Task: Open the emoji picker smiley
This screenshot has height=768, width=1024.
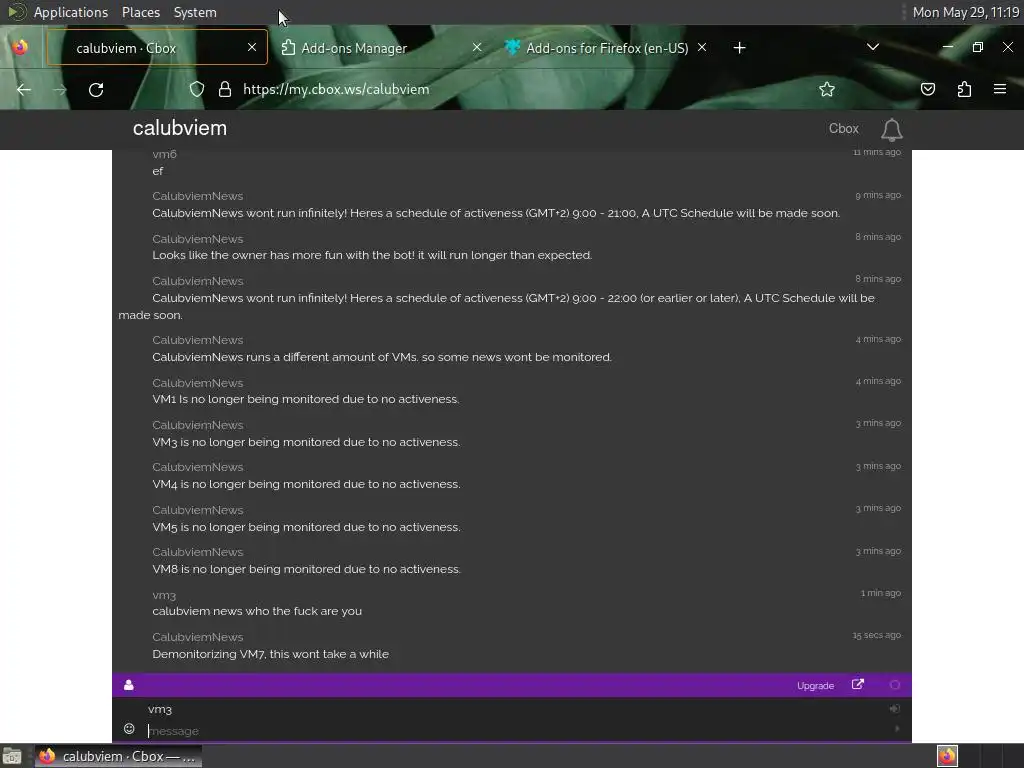Action: [x=129, y=729]
